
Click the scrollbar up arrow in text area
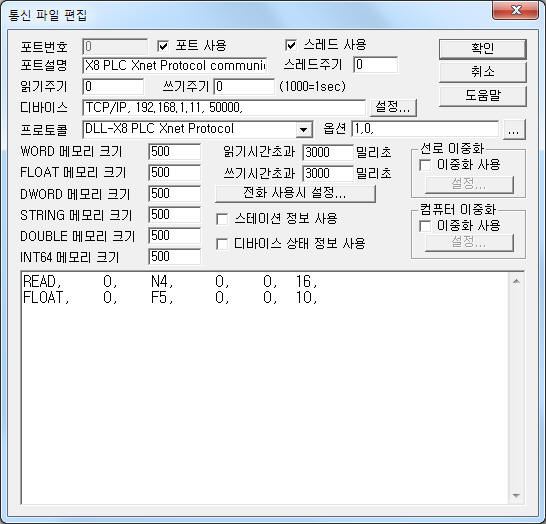[516, 281]
